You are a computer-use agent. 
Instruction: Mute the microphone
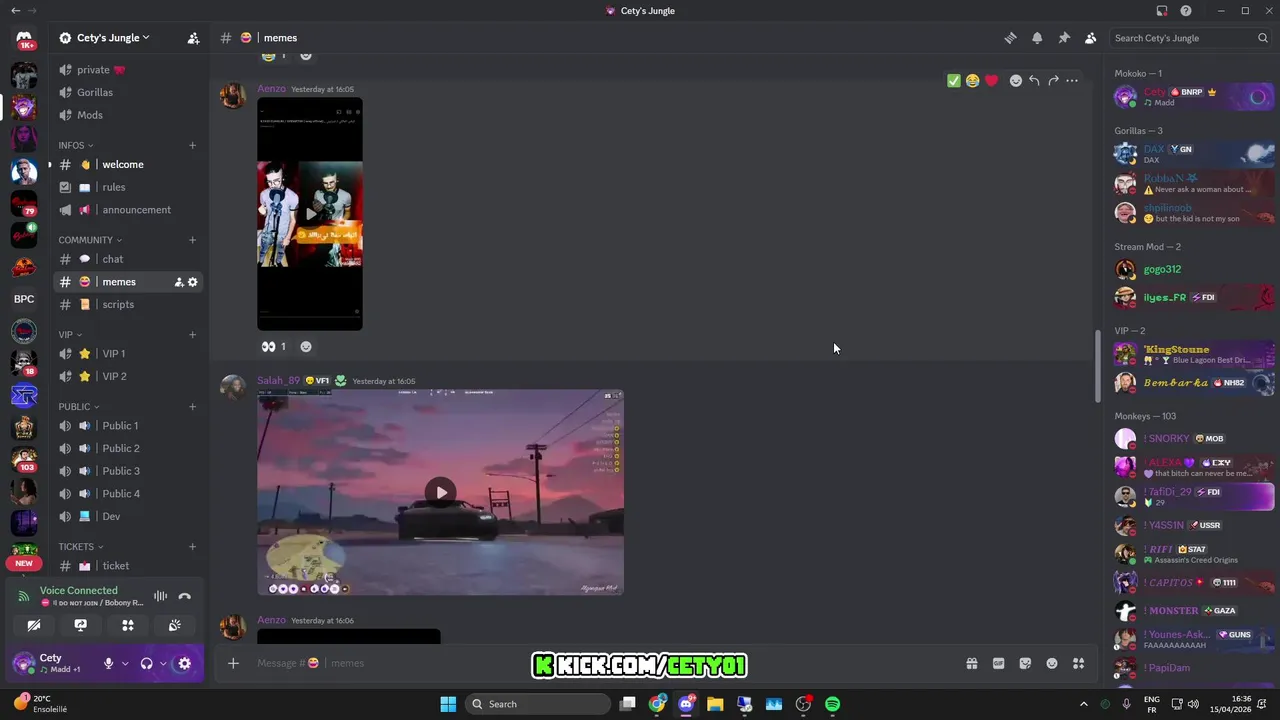coord(109,663)
